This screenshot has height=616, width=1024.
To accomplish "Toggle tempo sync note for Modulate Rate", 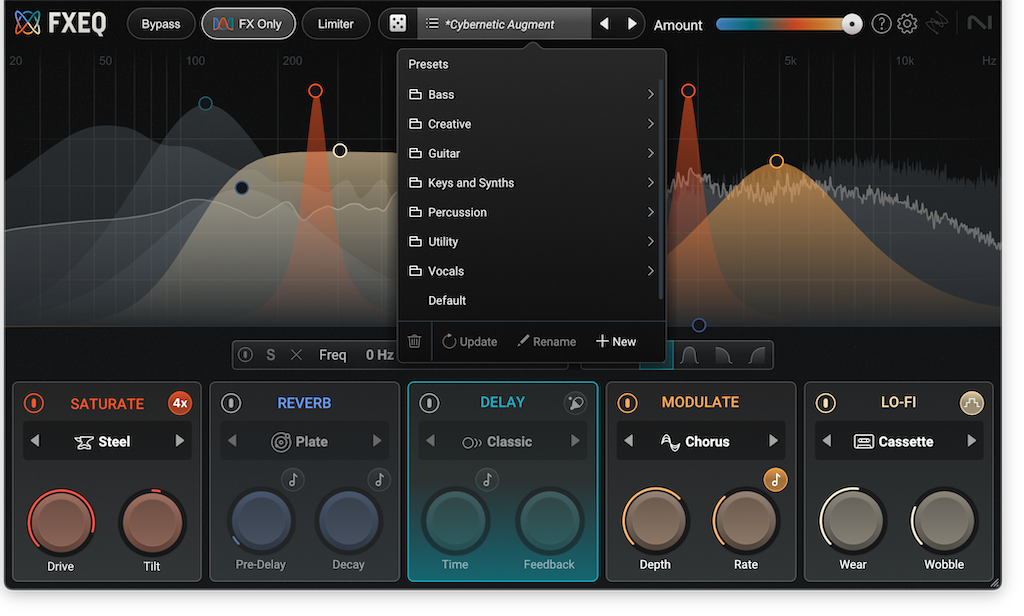I will click(775, 480).
